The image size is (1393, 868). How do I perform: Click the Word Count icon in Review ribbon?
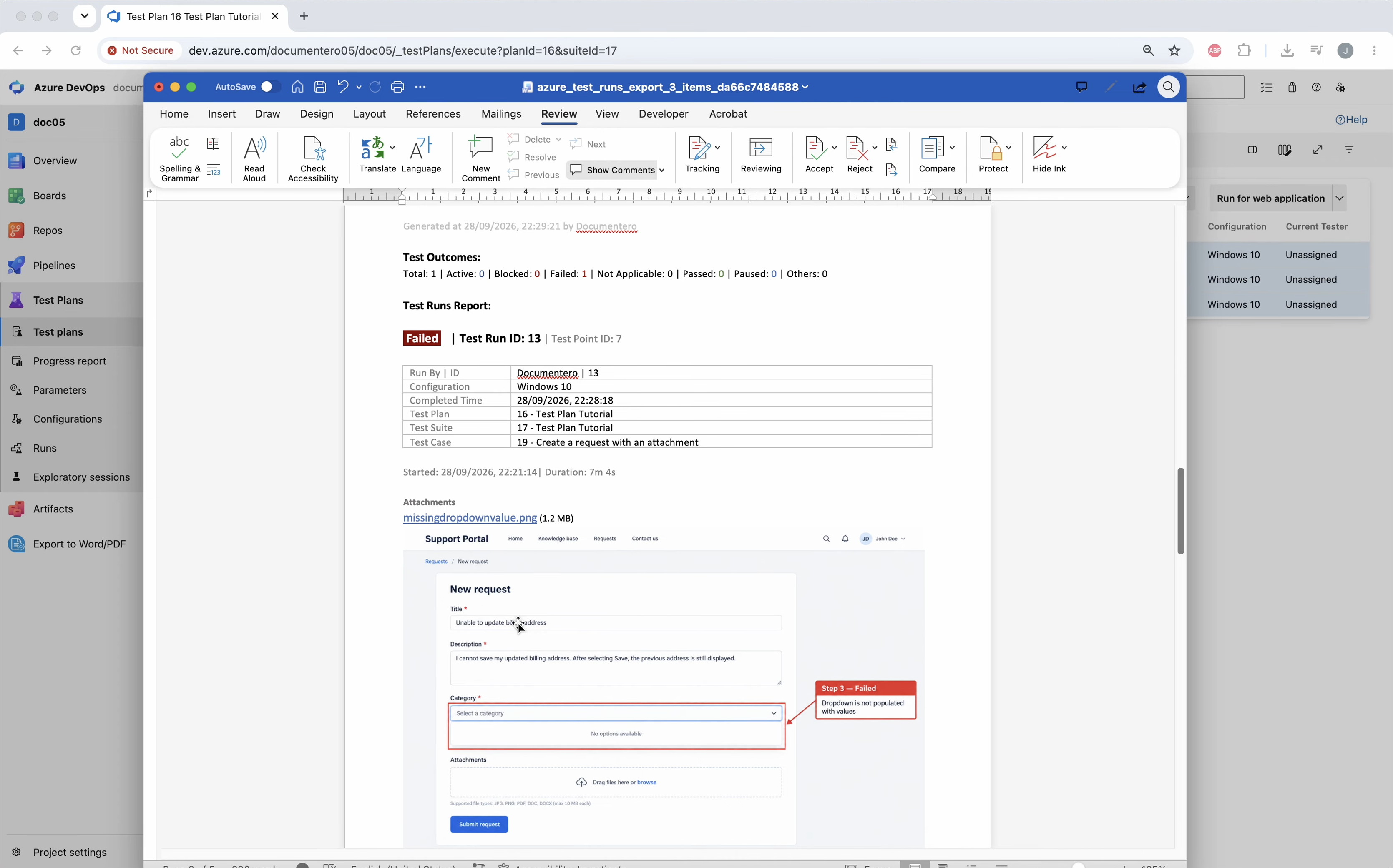pos(213,171)
